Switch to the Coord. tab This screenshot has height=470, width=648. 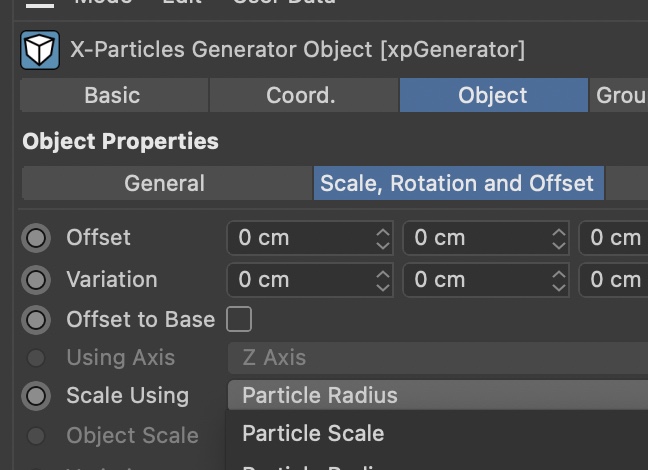pyautogui.click(x=301, y=95)
